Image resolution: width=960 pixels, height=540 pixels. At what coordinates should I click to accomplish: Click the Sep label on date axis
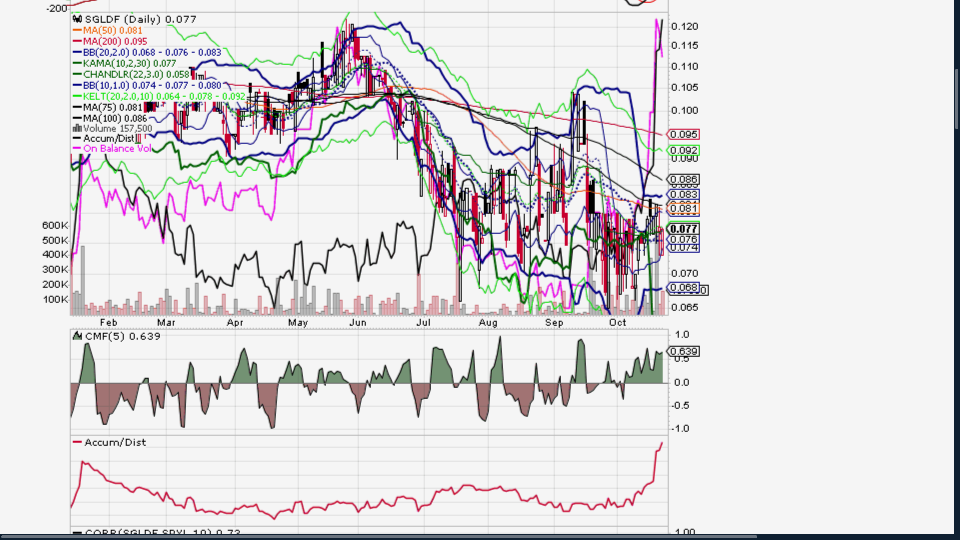tap(554, 323)
